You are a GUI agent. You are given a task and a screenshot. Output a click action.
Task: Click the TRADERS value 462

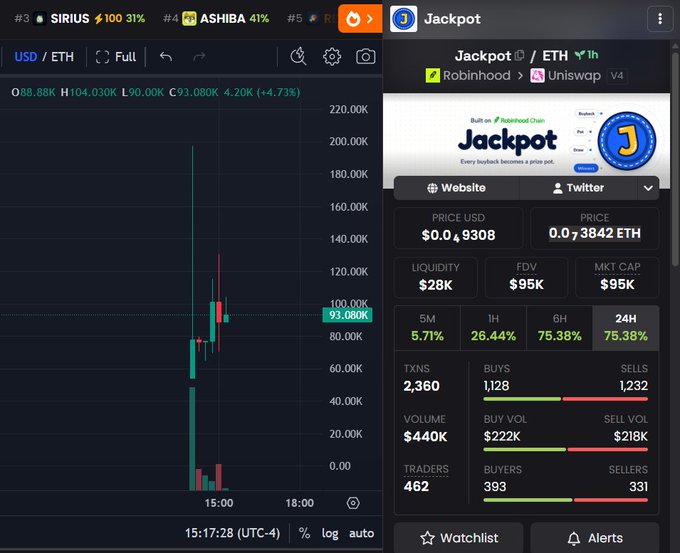(x=416, y=486)
